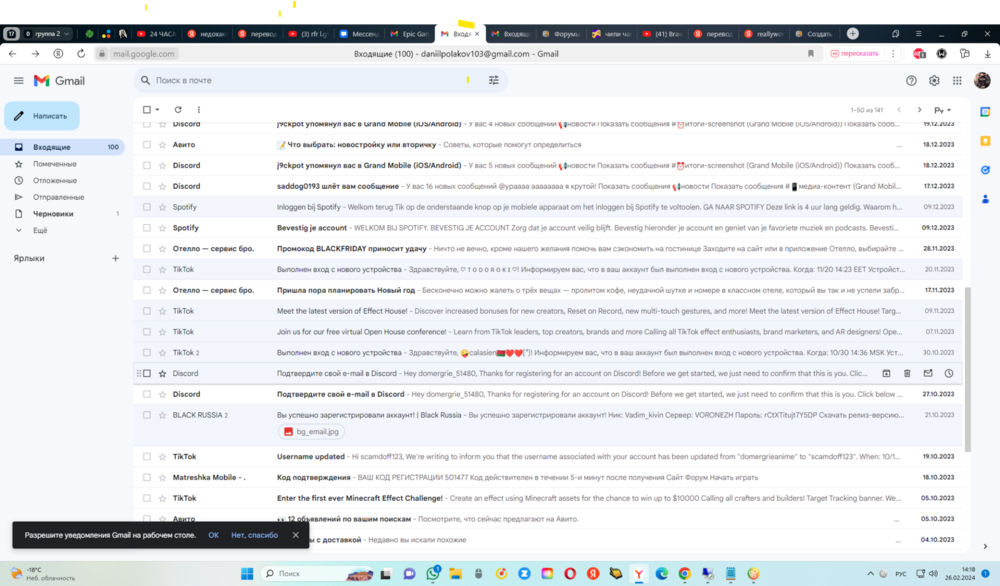This screenshot has width=1000, height=586.
Task: Click the mail.google.com address field
Action: click(x=143, y=54)
